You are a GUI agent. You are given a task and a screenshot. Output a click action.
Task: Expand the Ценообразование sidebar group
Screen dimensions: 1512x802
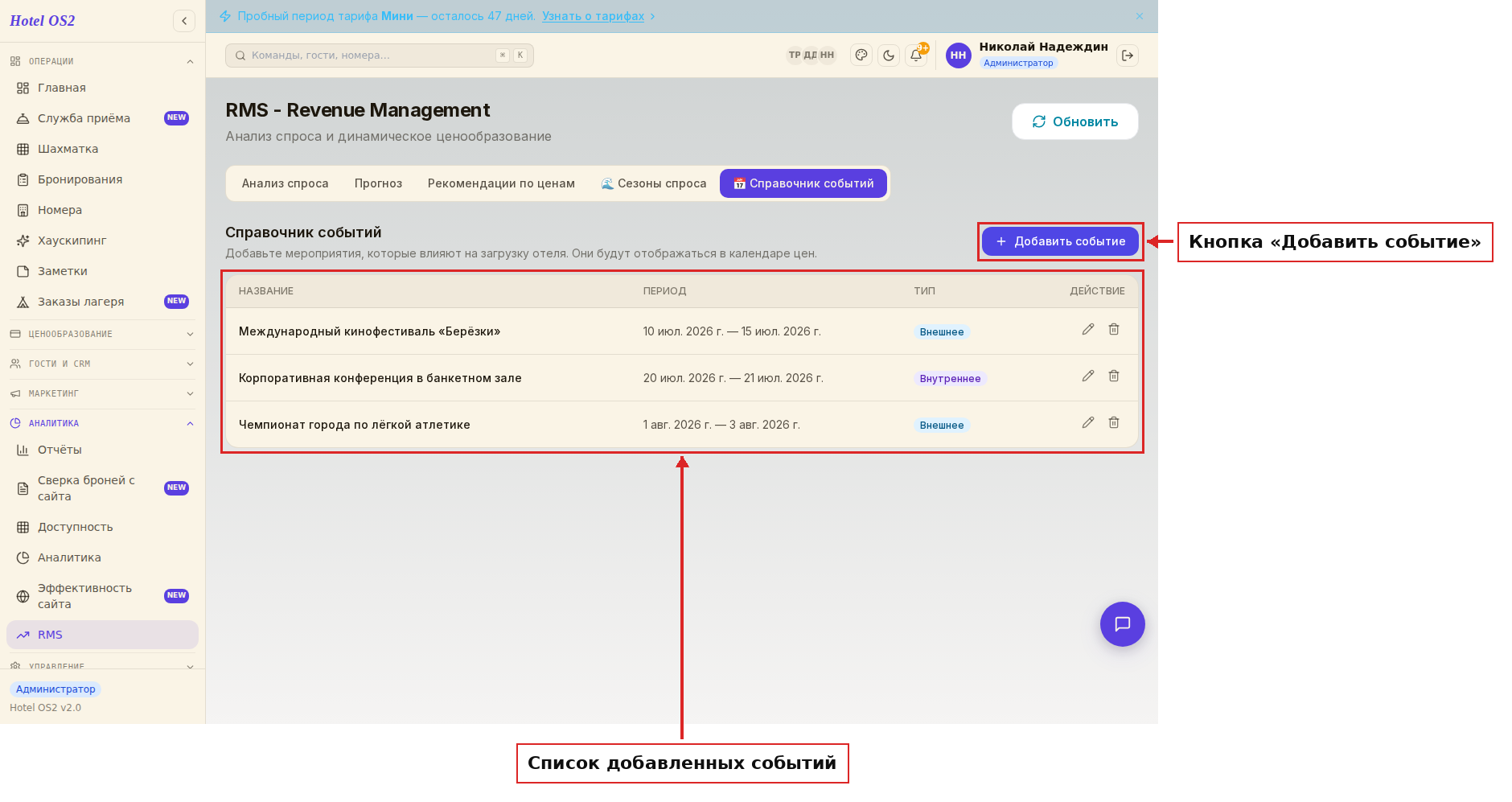(102, 334)
